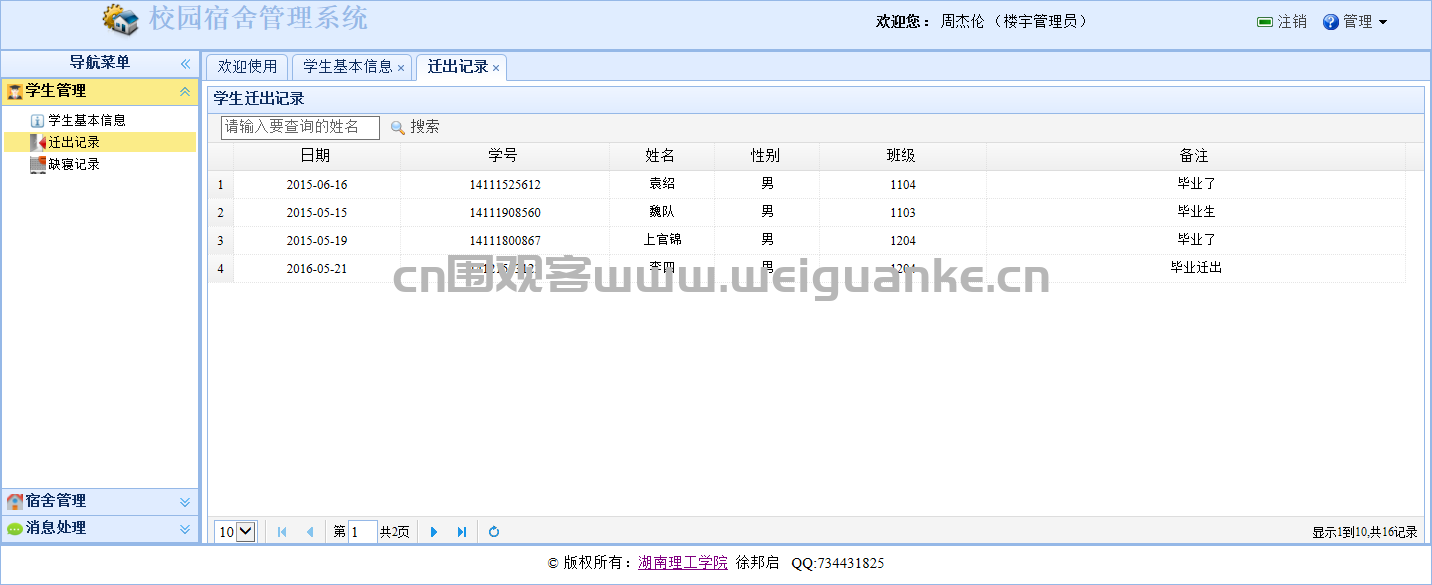Go to next page of records
The image size is (1432, 585).
[434, 532]
